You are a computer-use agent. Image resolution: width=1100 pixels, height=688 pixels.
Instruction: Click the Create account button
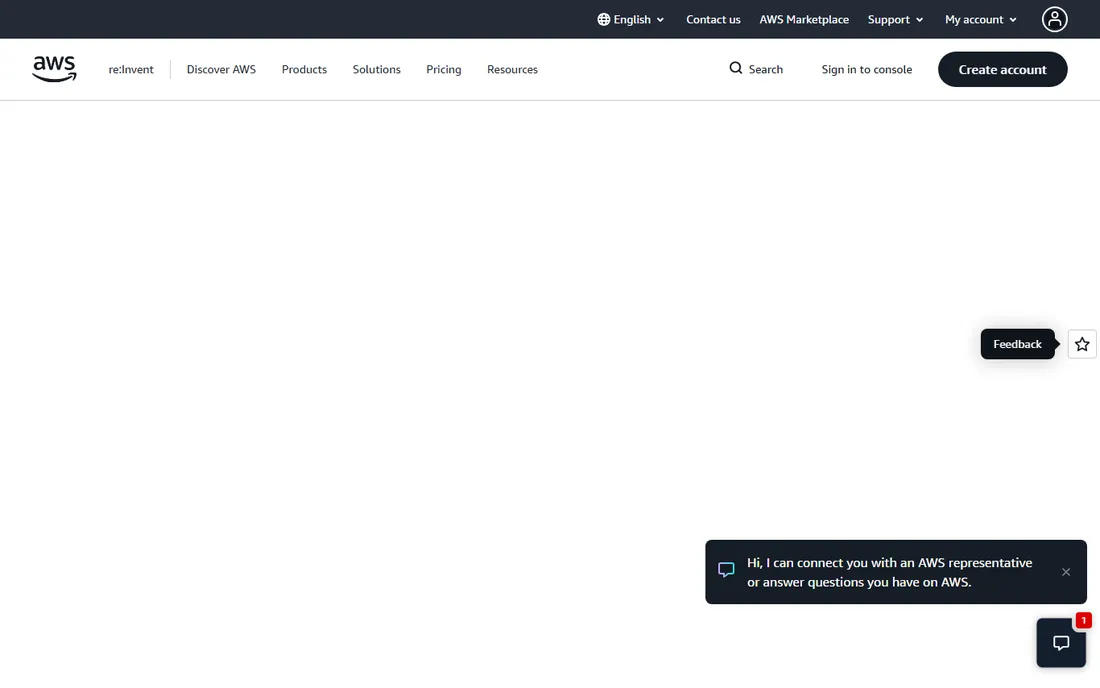tap(1002, 69)
